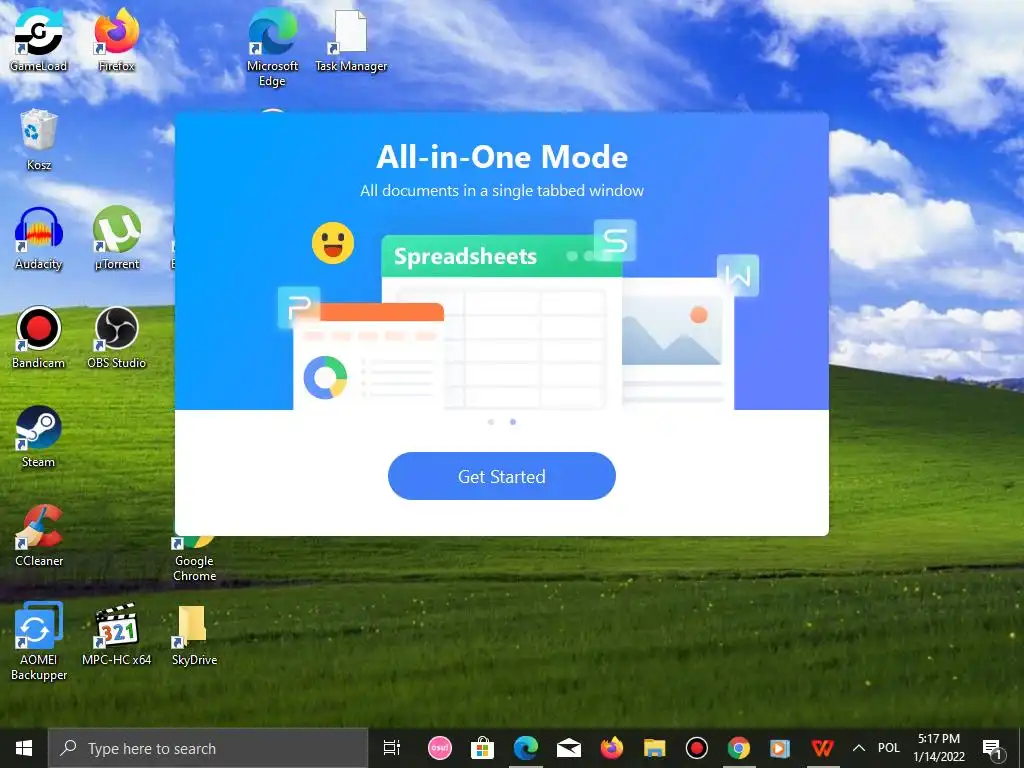Open Microsoft Edge from the taskbar
The image size is (1024, 768).
pos(526,748)
